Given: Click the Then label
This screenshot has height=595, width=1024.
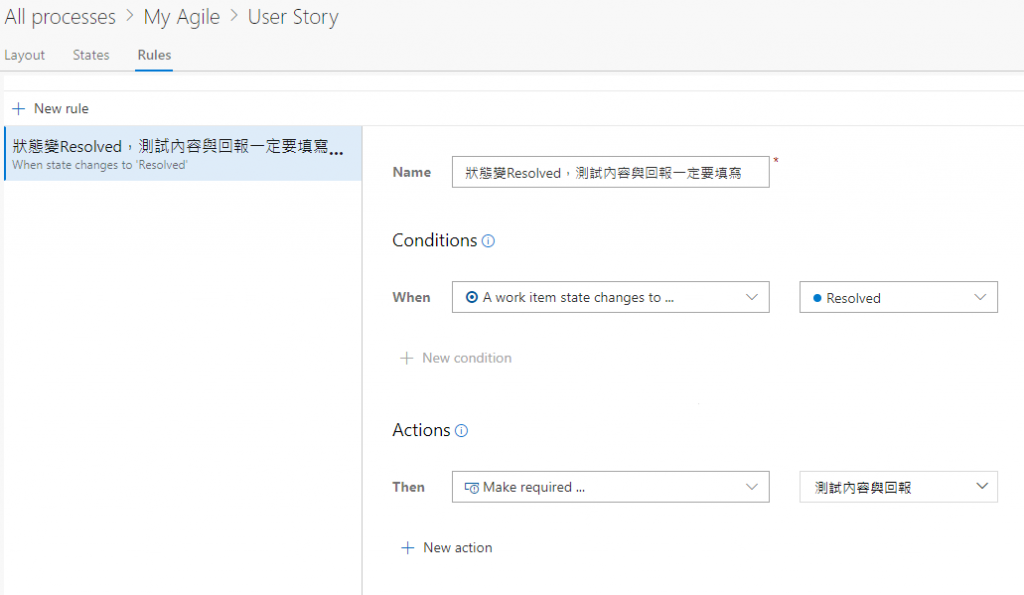Looking at the screenshot, I should (x=409, y=487).
